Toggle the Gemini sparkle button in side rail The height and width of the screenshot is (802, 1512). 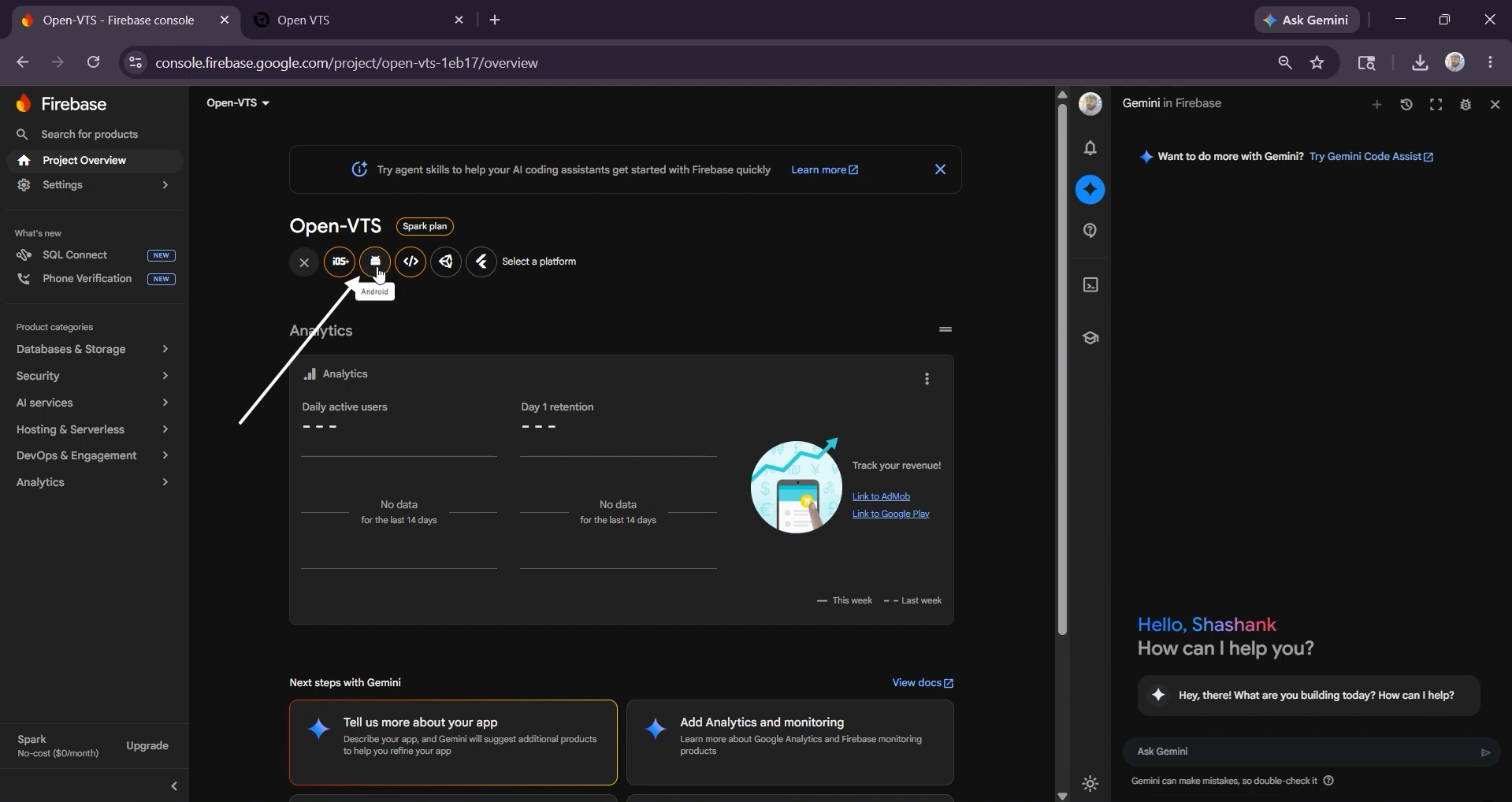pyautogui.click(x=1090, y=190)
